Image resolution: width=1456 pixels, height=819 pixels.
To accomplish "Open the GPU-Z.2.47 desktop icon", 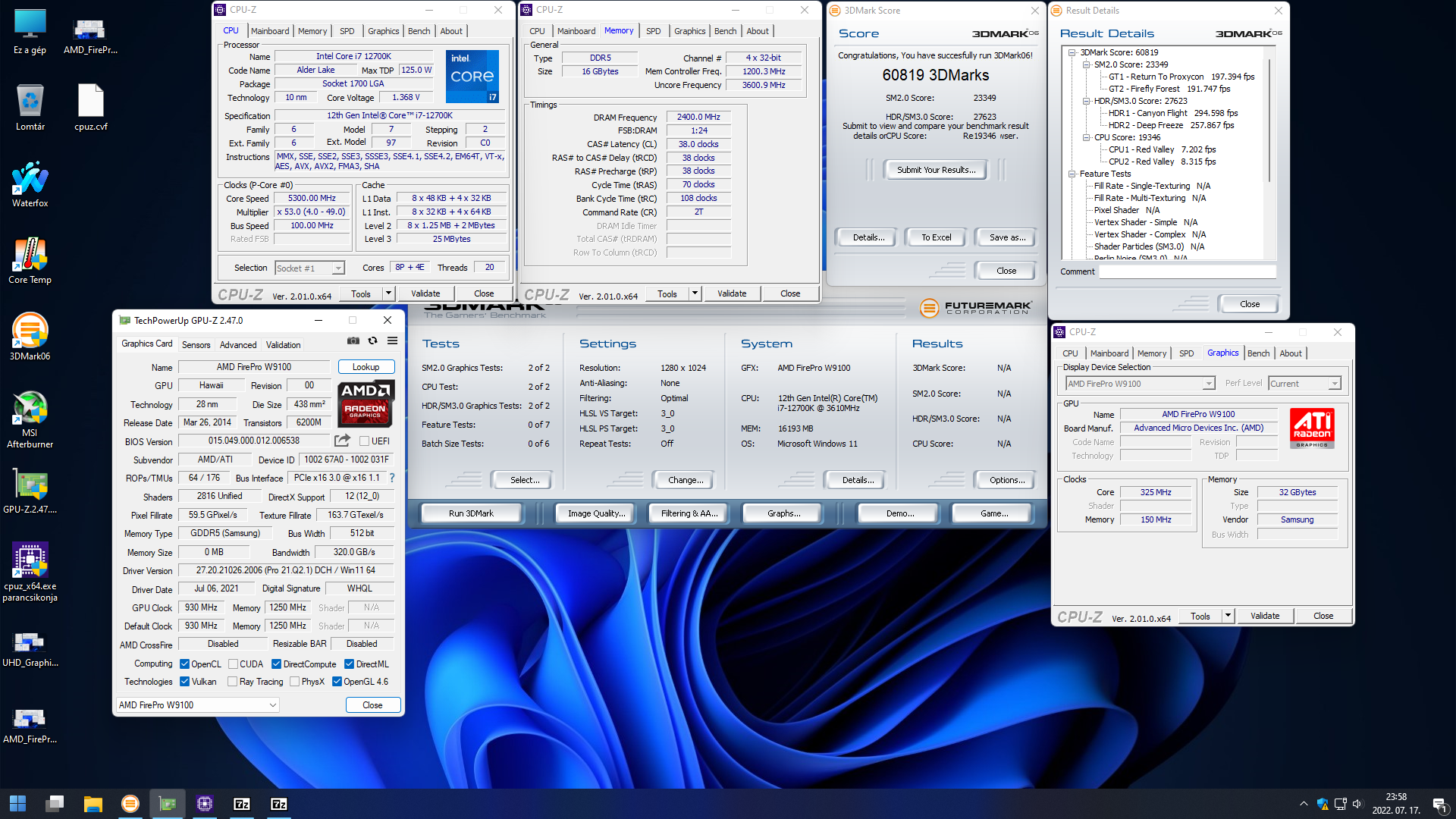I will tap(30, 491).
